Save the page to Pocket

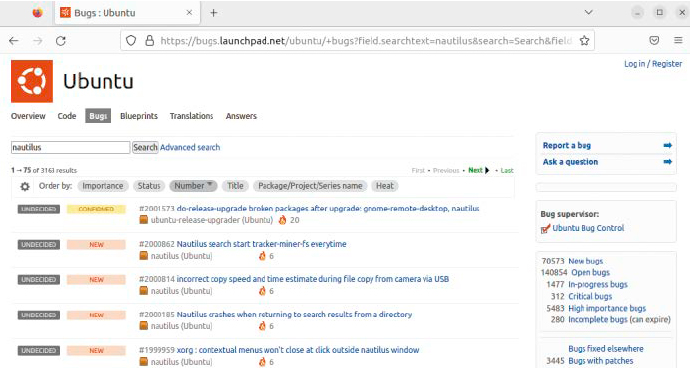pos(654,40)
